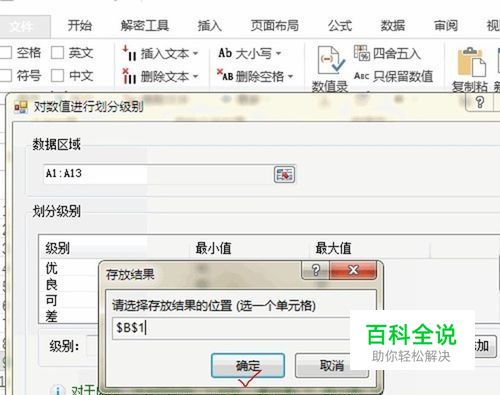Expand the 大小写 dropdown arrow
Image resolution: width=500 pixels, height=395 pixels.
[279, 53]
